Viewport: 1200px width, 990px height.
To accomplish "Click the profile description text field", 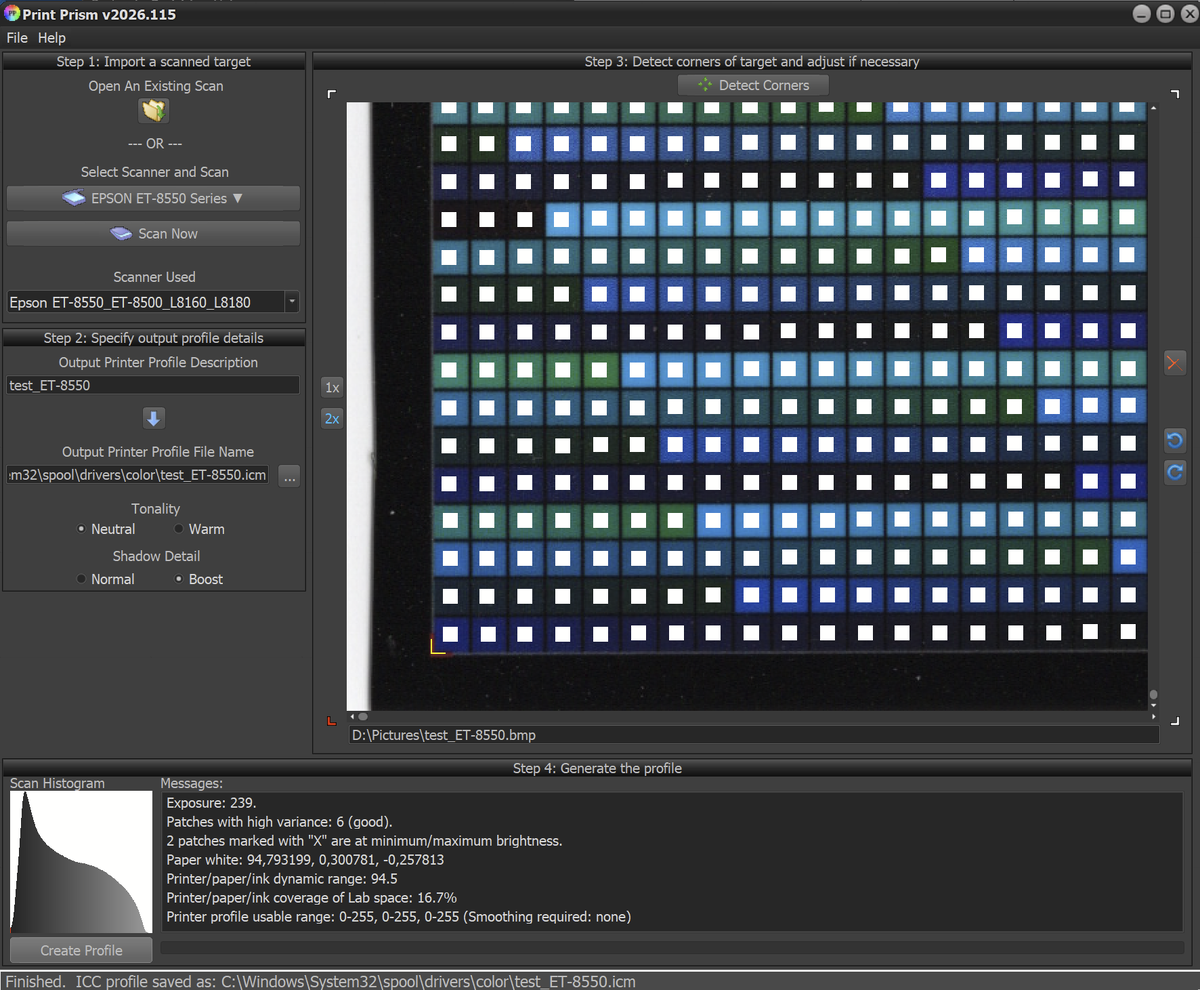I will click(x=153, y=385).
